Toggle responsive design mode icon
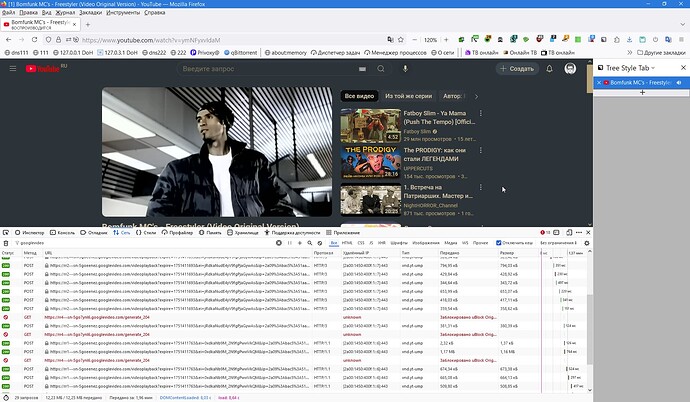Image resolution: width=690 pixels, height=402 pixels. coord(569,232)
